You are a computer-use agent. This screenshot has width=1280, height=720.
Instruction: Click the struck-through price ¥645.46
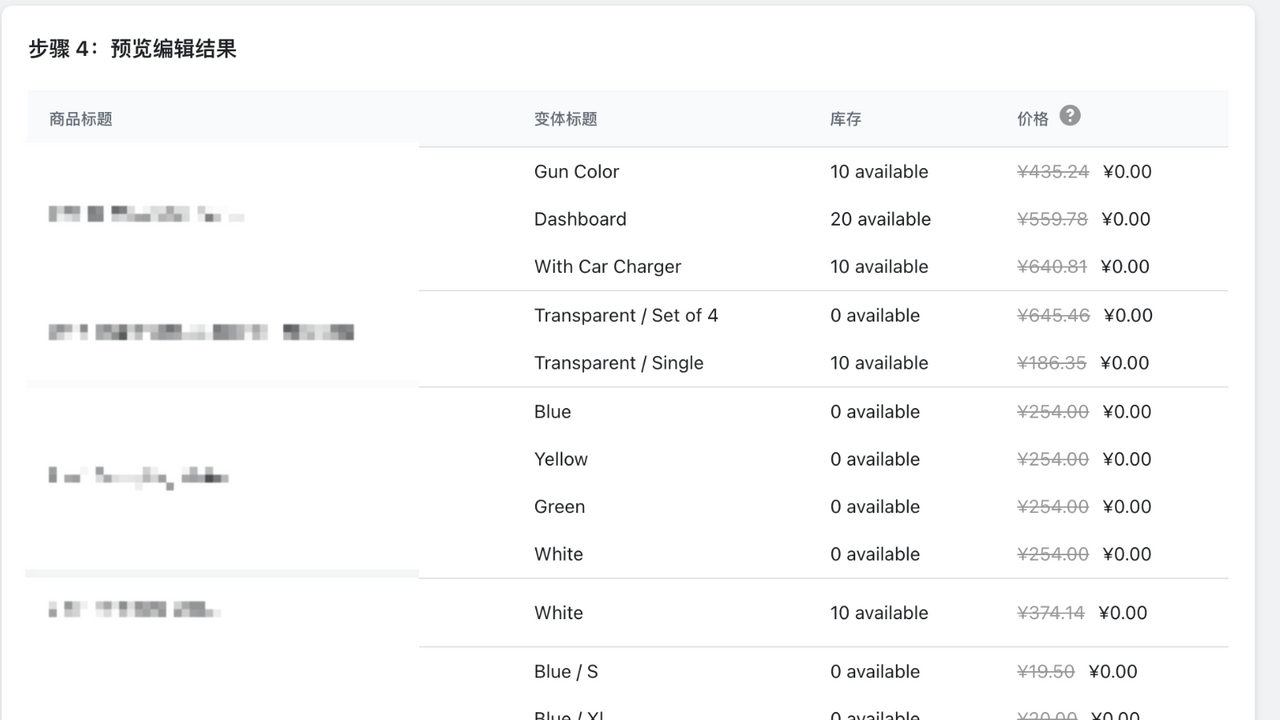[x=1054, y=315]
